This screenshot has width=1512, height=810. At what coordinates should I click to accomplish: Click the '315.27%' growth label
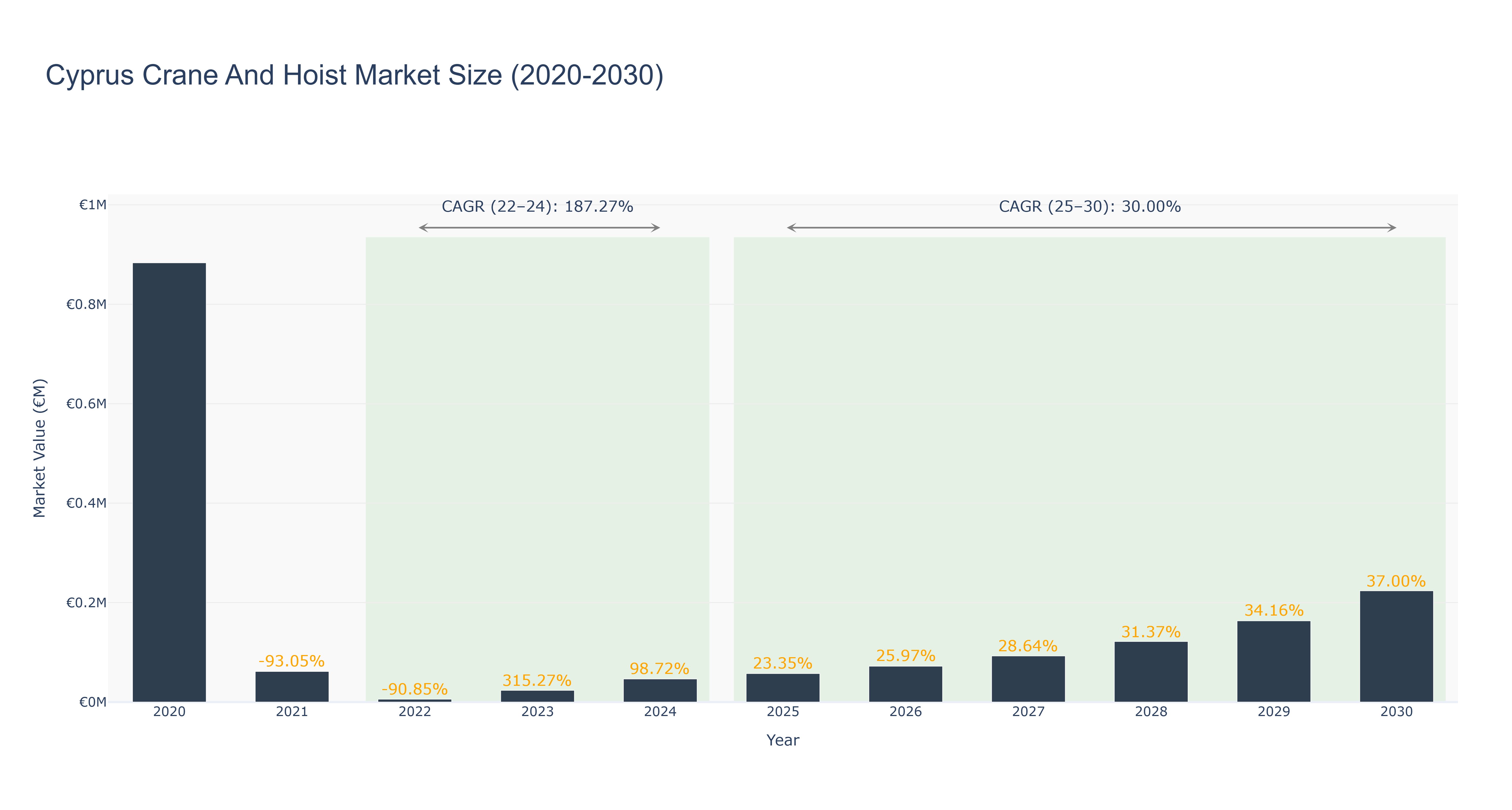click(x=537, y=680)
